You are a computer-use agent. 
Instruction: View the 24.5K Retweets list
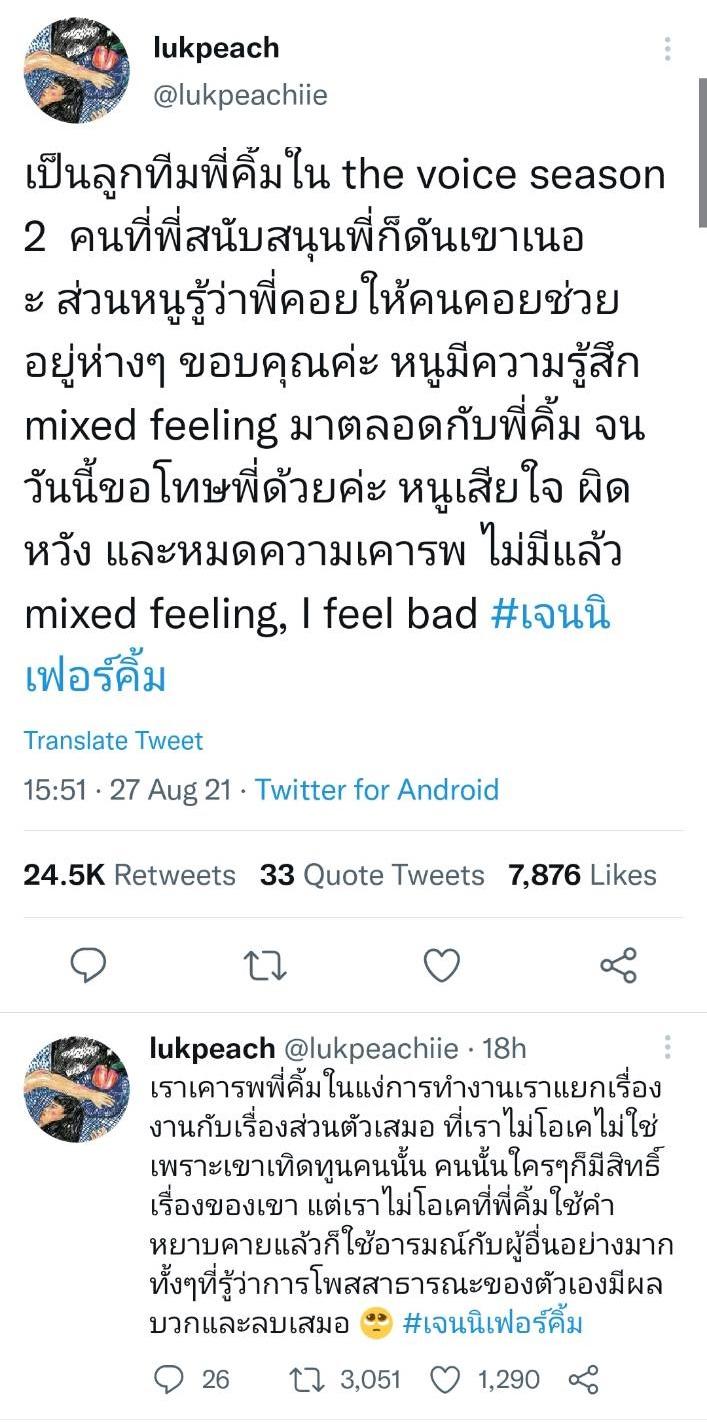[x=129, y=875]
